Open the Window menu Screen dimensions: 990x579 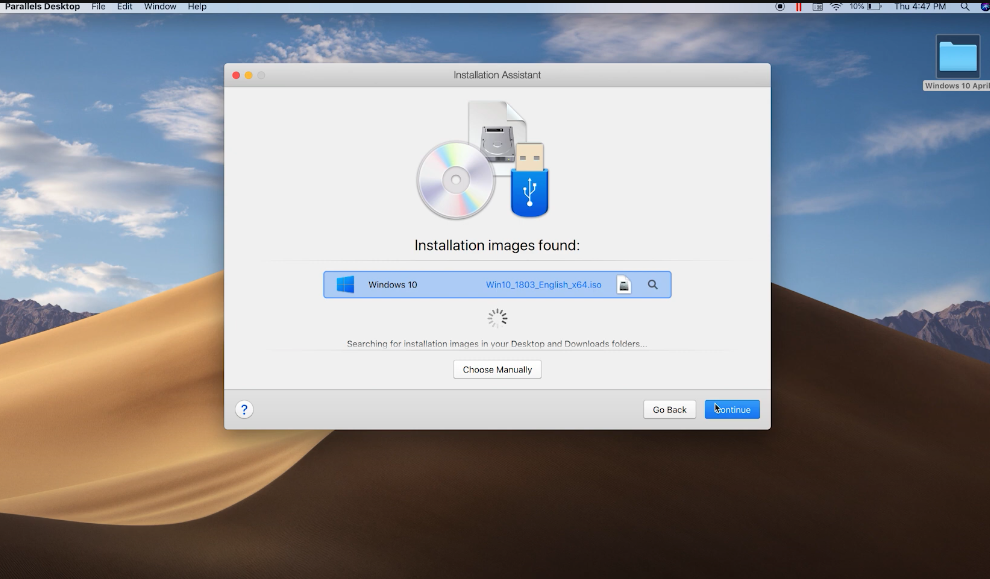[x=160, y=6]
